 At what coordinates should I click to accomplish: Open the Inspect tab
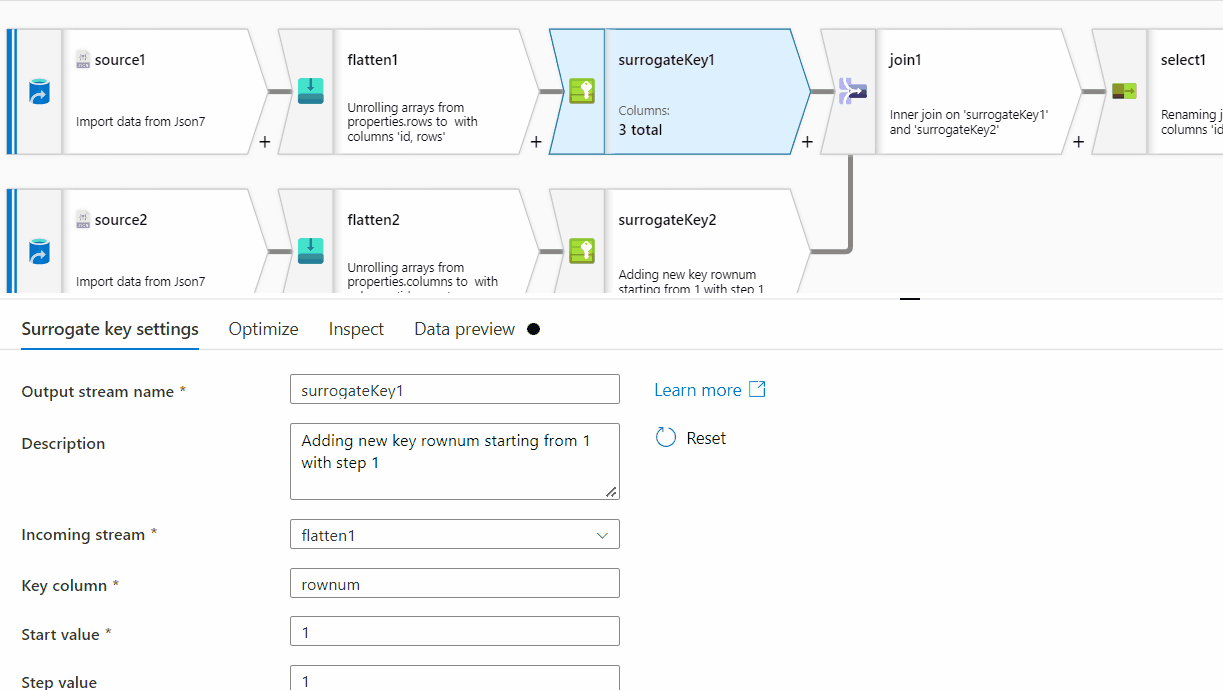356,329
